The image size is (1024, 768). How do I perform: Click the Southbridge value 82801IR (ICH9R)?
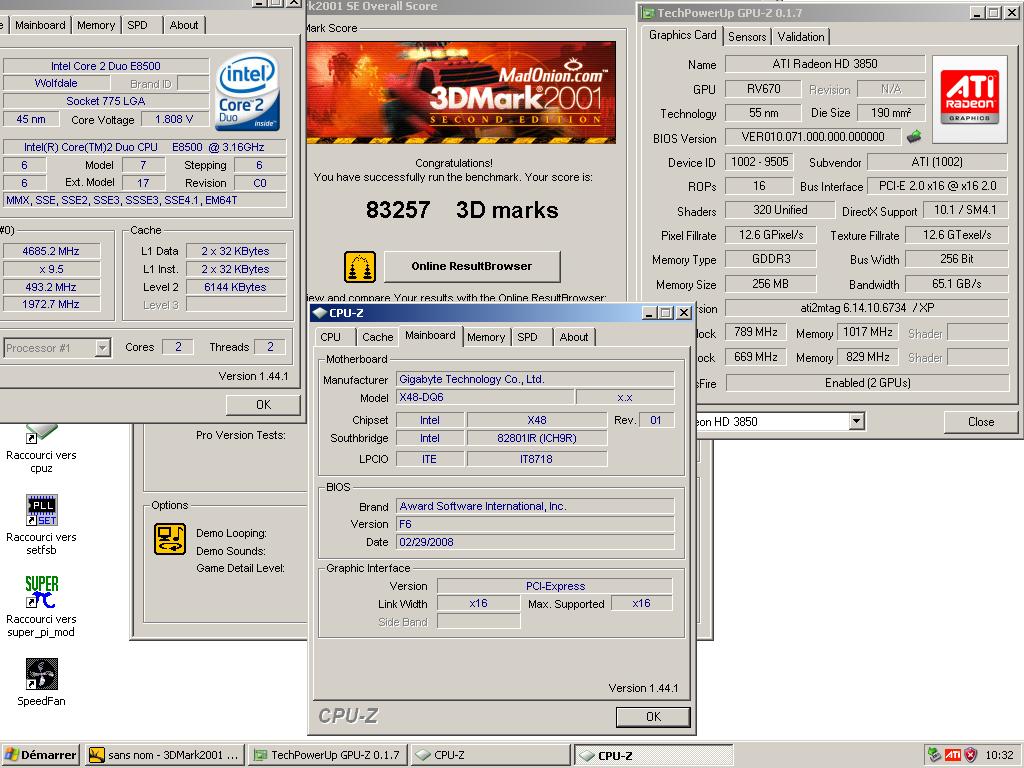[537, 438]
